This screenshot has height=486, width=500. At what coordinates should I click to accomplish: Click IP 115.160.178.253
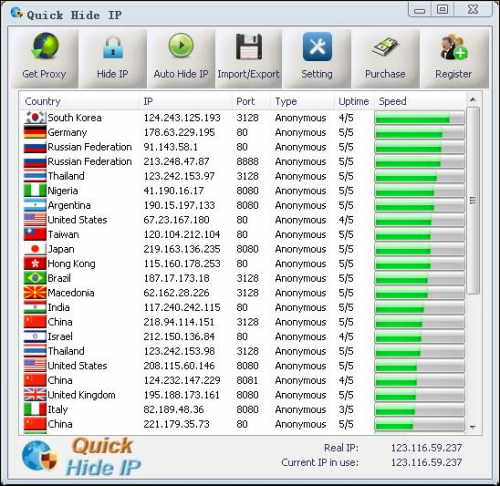click(x=182, y=264)
